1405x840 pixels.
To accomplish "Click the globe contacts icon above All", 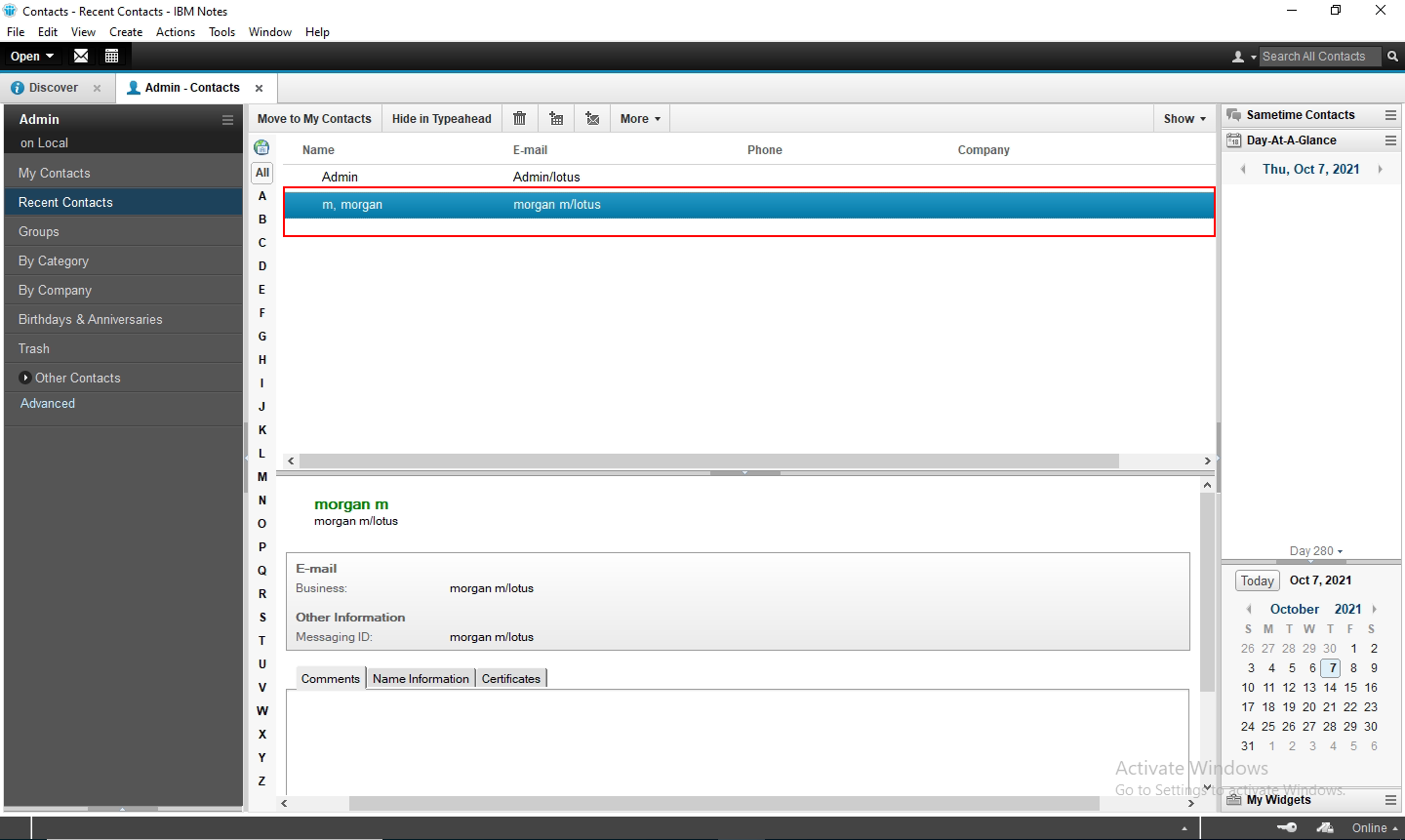I will [261, 147].
